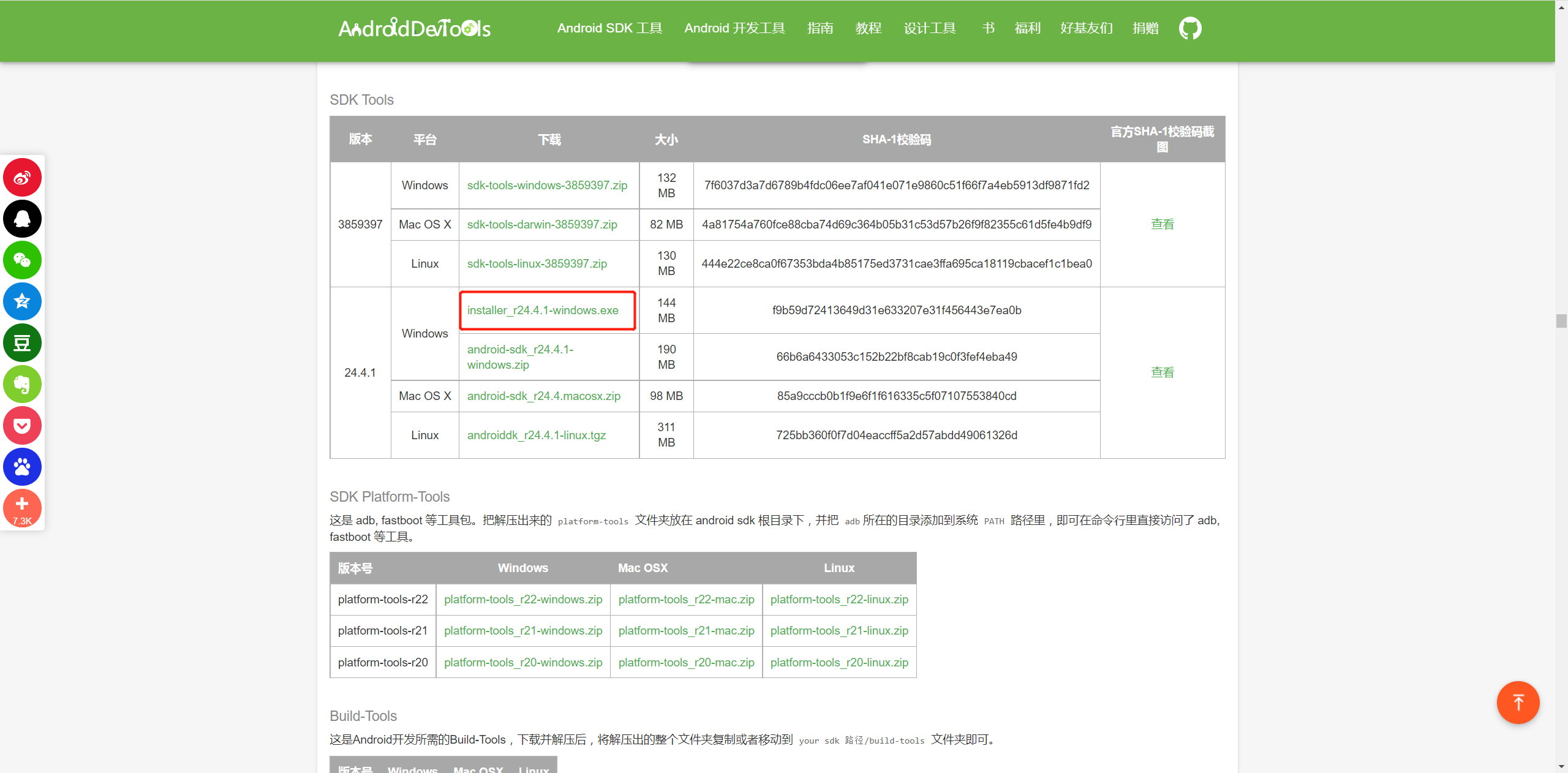Open 设计工具 menu item
The width and height of the screenshot is (1568, 773).
[x=930, y=28]
